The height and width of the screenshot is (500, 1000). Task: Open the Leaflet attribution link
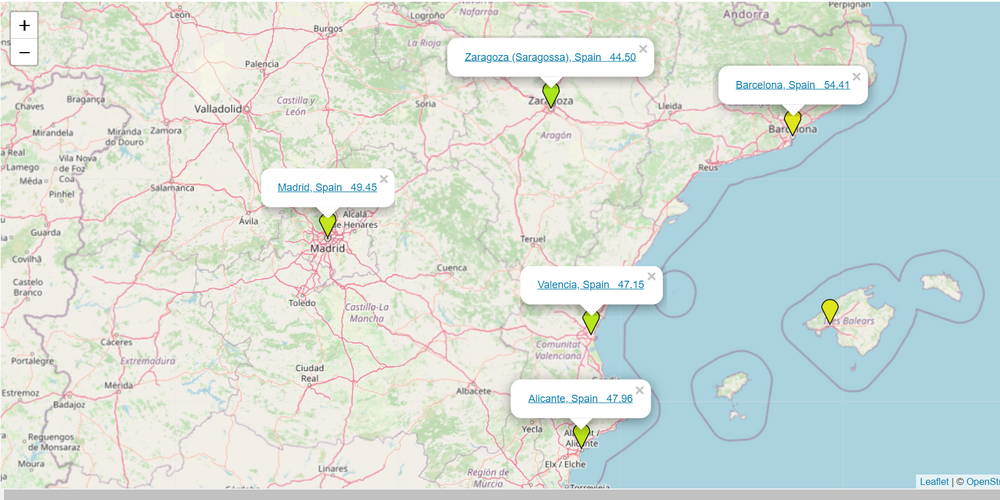coord(934,482)
